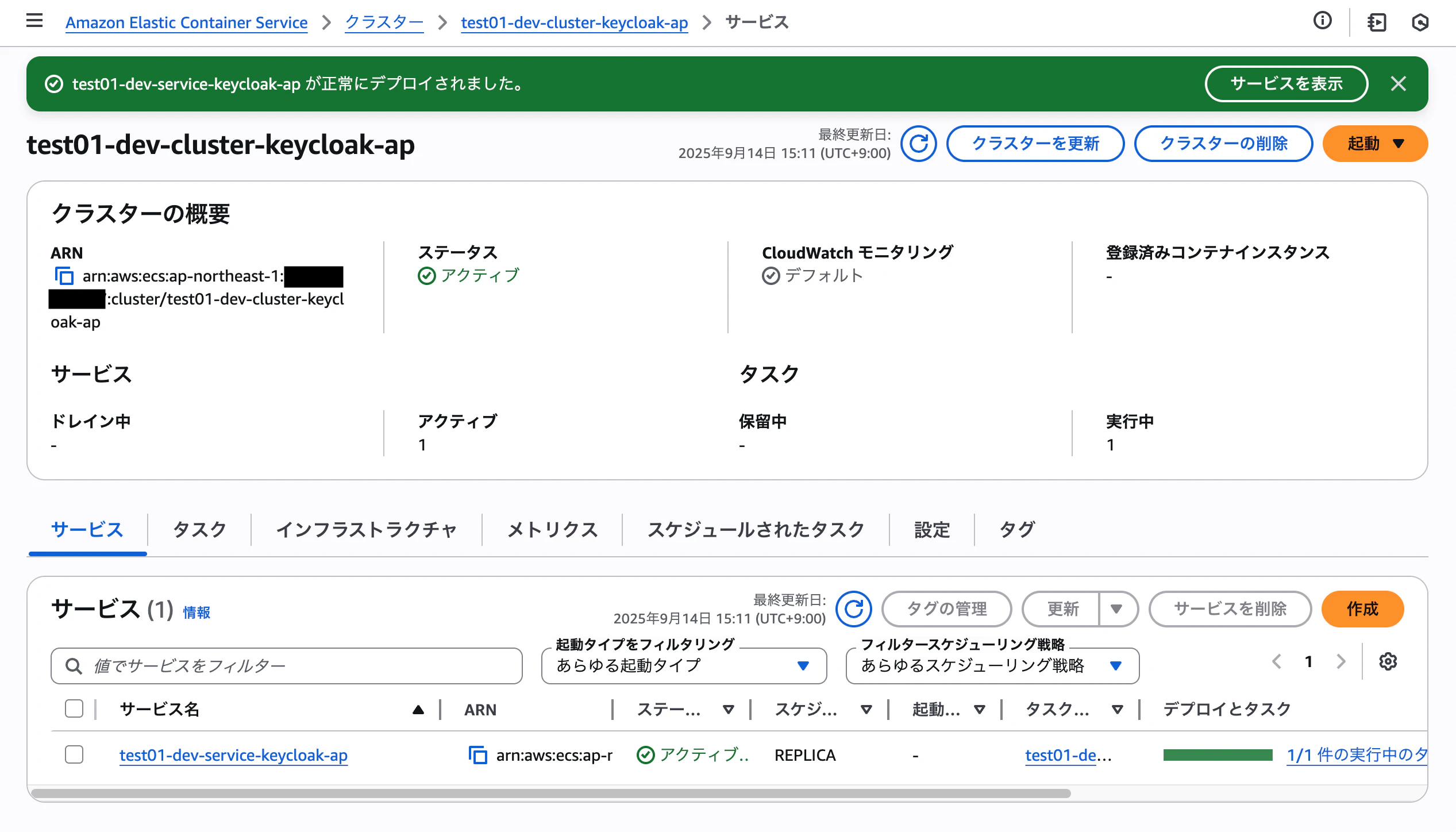
Task: Click the デフォルト CloudWatch monitoring value
Action: point(812,276)
